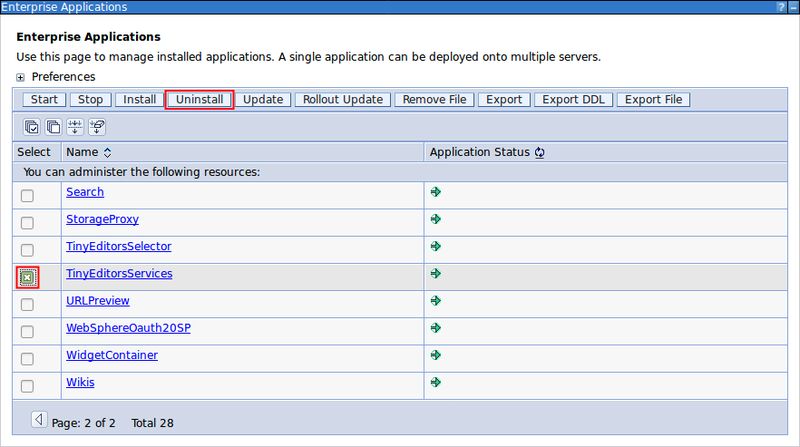Sort the table by Name column arrows

[x=107, y=153]
